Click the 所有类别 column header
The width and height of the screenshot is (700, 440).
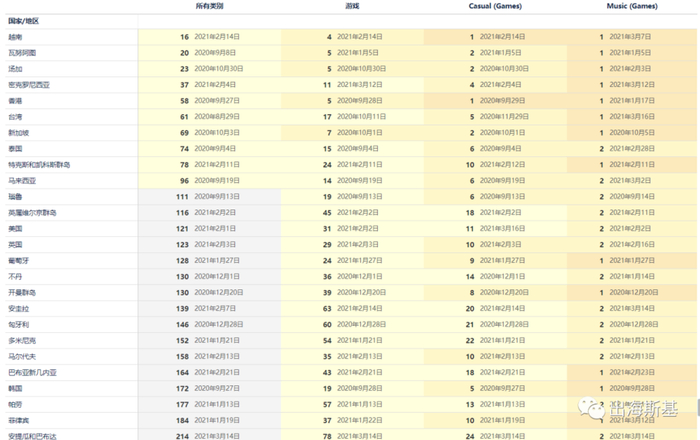click(209, 6)
